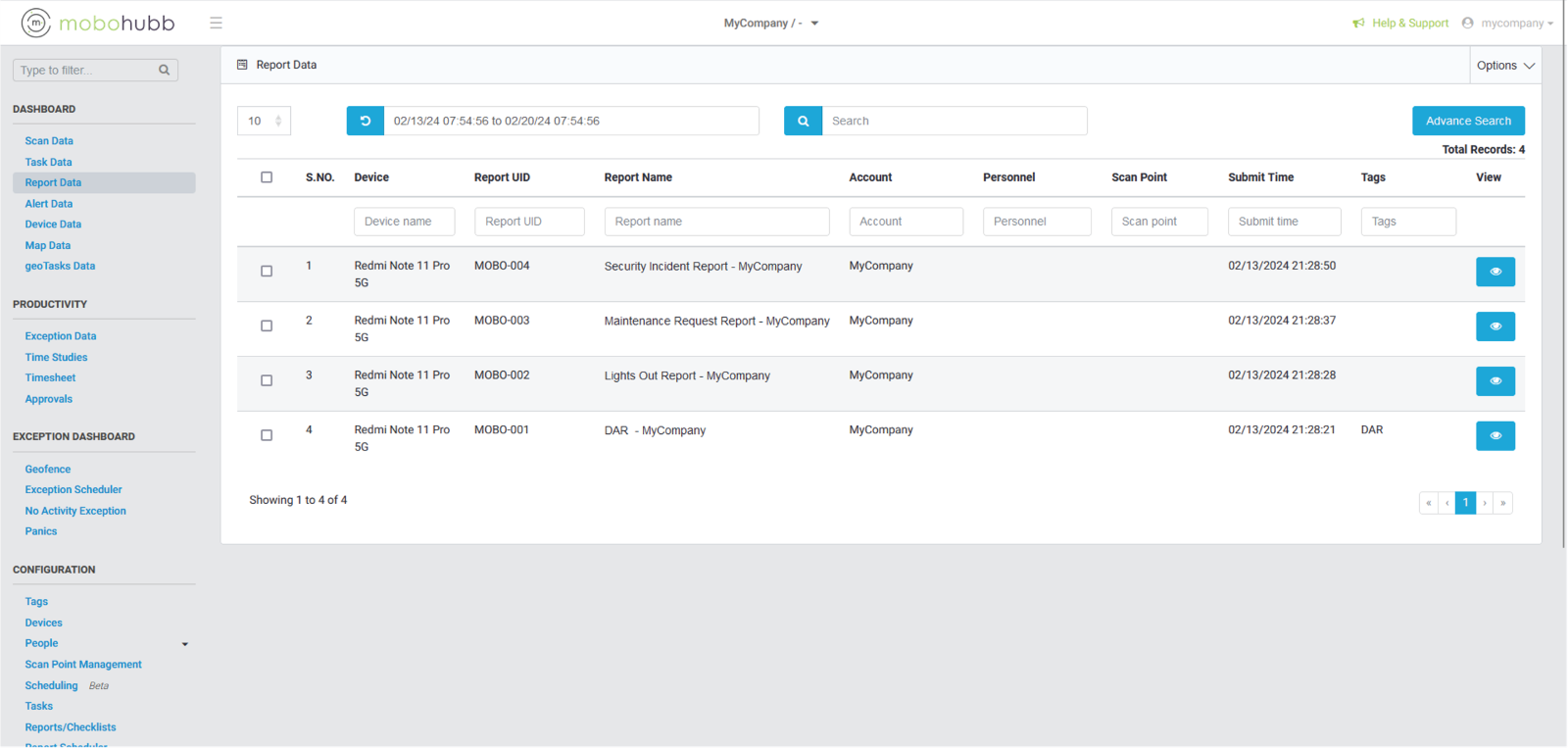
Task: Click the date range reset icon
Action: [x=365, y=121]
